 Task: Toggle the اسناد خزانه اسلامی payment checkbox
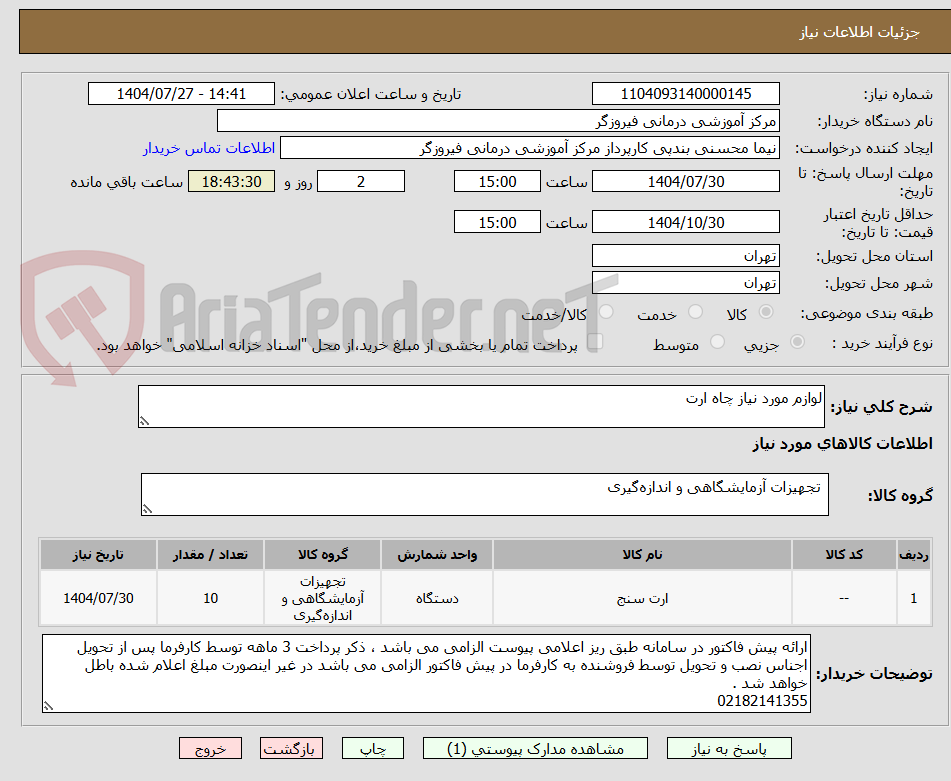pos(595,341)
